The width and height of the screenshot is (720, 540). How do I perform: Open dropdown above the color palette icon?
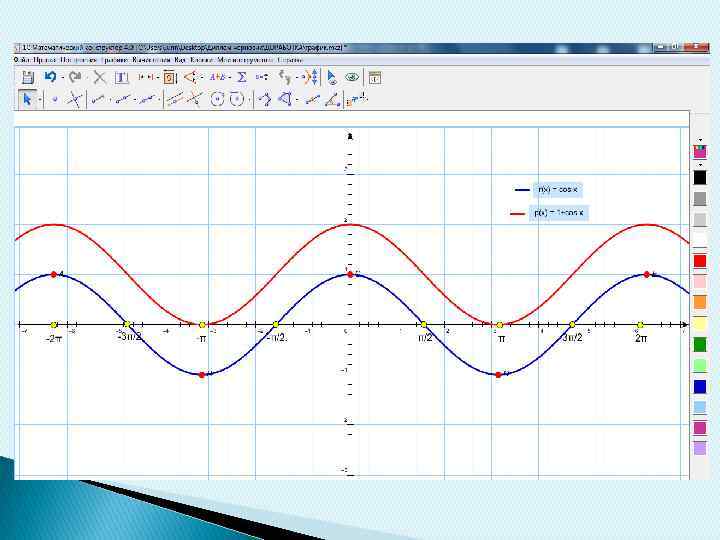[x=700, y=140]
